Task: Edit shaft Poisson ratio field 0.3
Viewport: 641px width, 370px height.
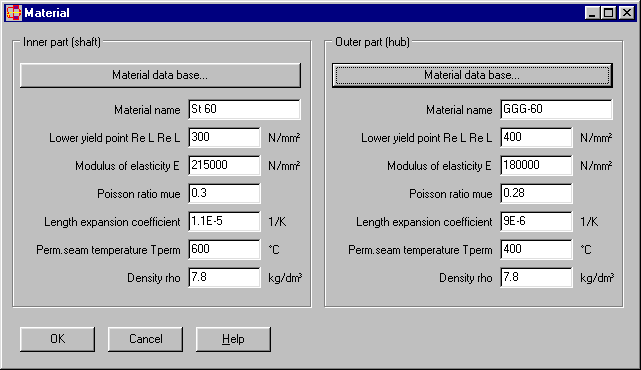Action: 224,193
